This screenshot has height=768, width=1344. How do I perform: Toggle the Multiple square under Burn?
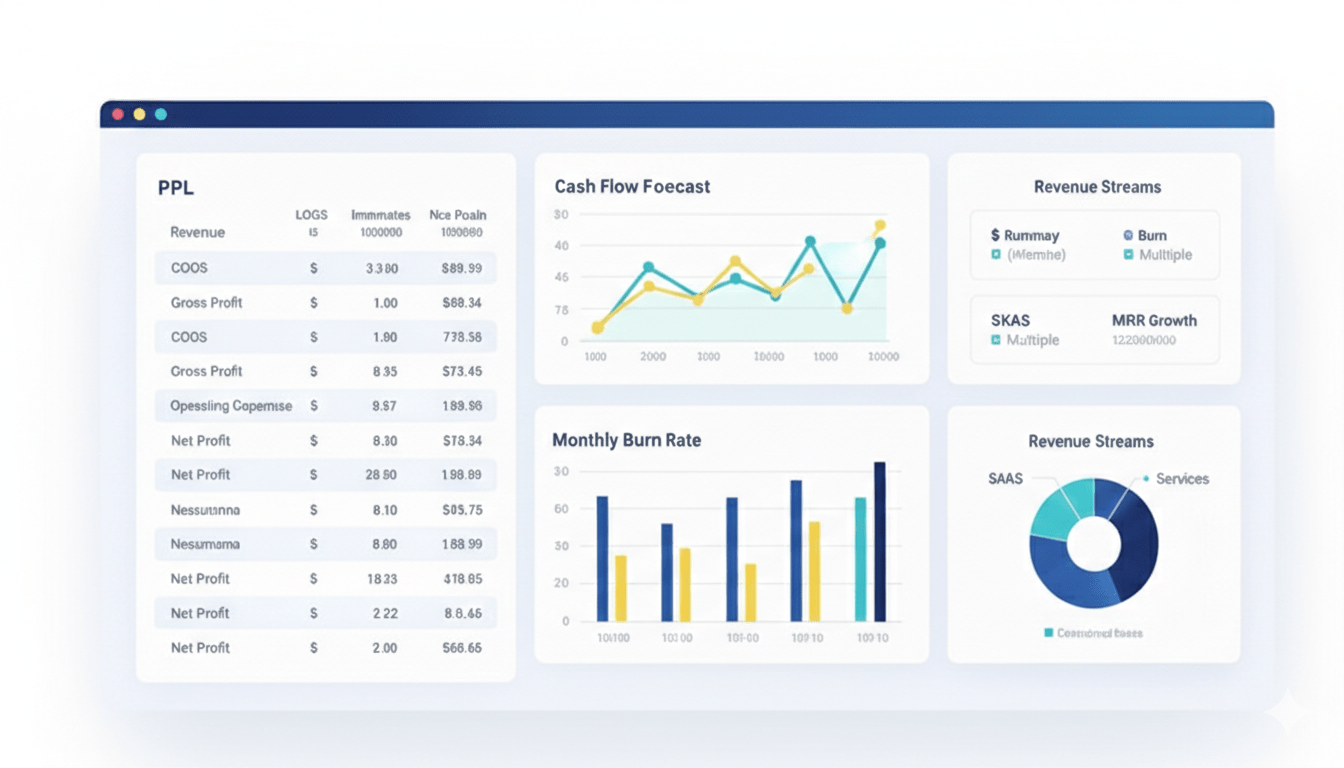click(1128, 255)
